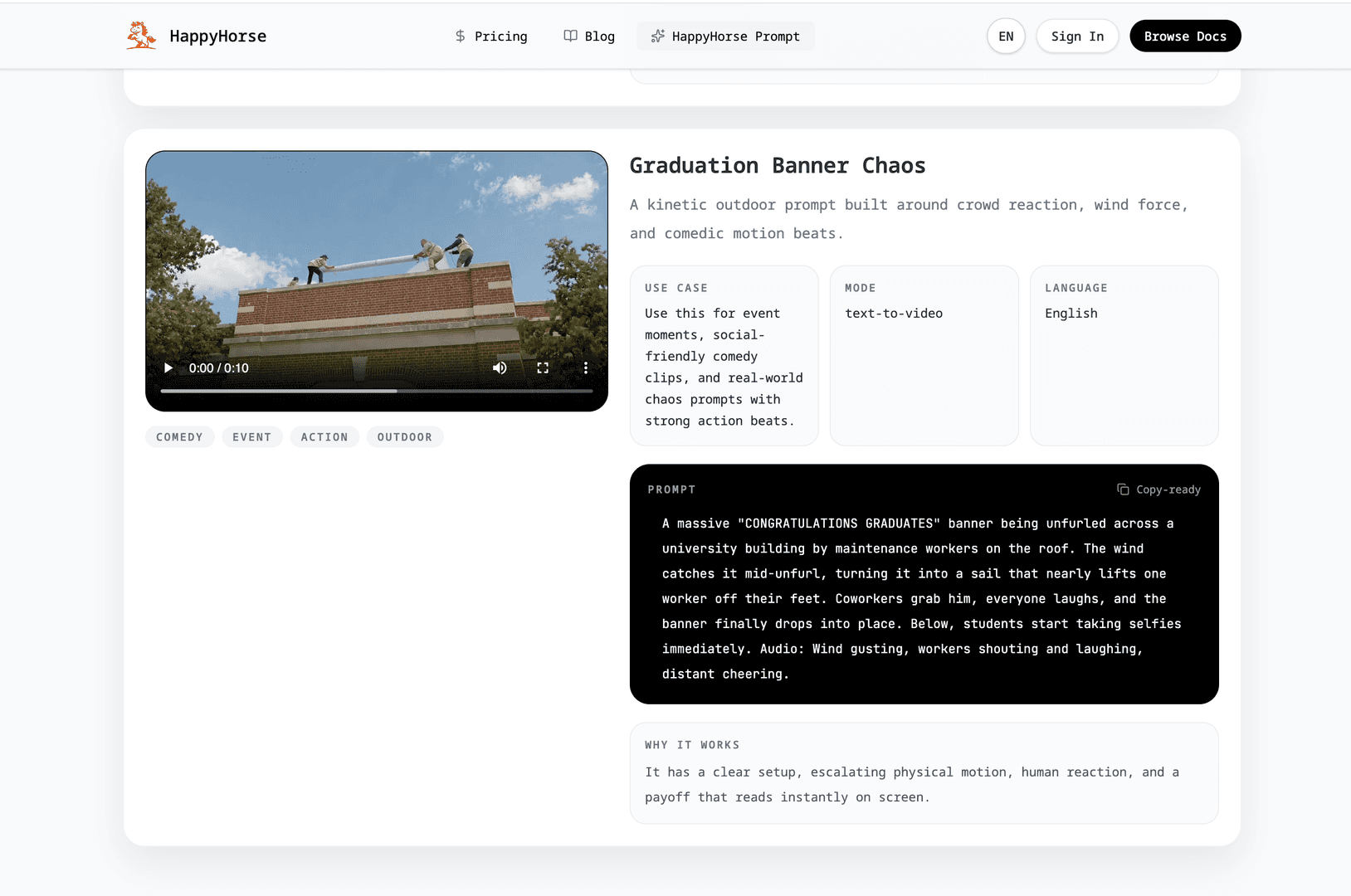Screen dimensions: 1351x896
Task: Click the Copy-ready copy icon
Action: click(1123, 489)
